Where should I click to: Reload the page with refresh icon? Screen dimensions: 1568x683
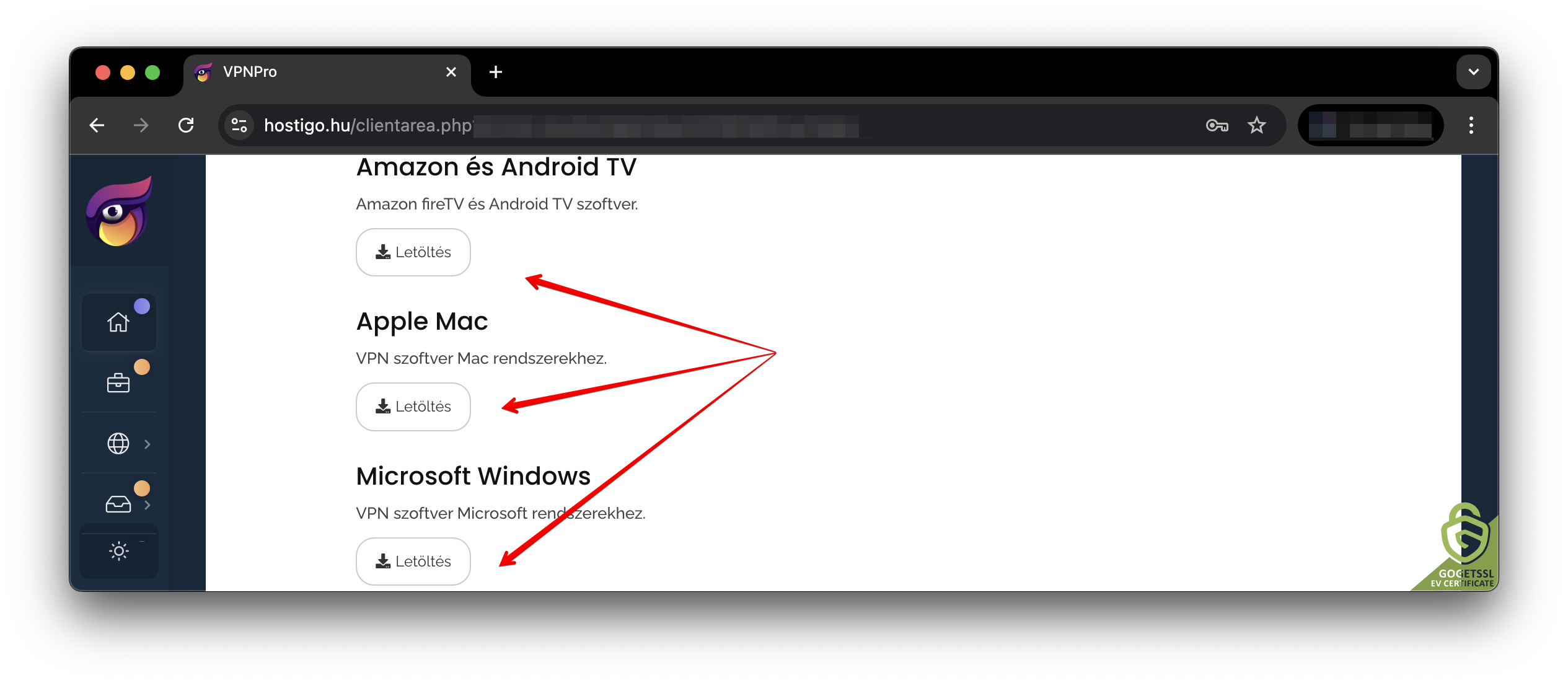coord(186,126)
